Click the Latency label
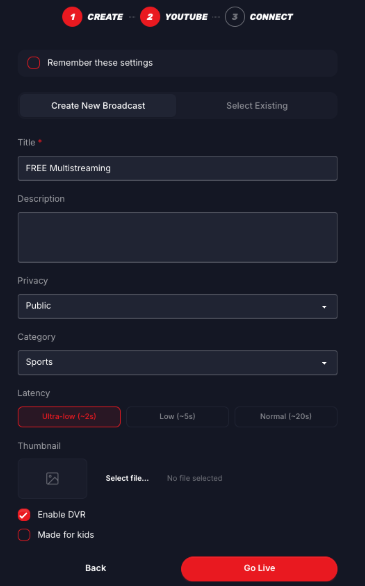This screenshot has width=365, height=586. coord(34,393)
